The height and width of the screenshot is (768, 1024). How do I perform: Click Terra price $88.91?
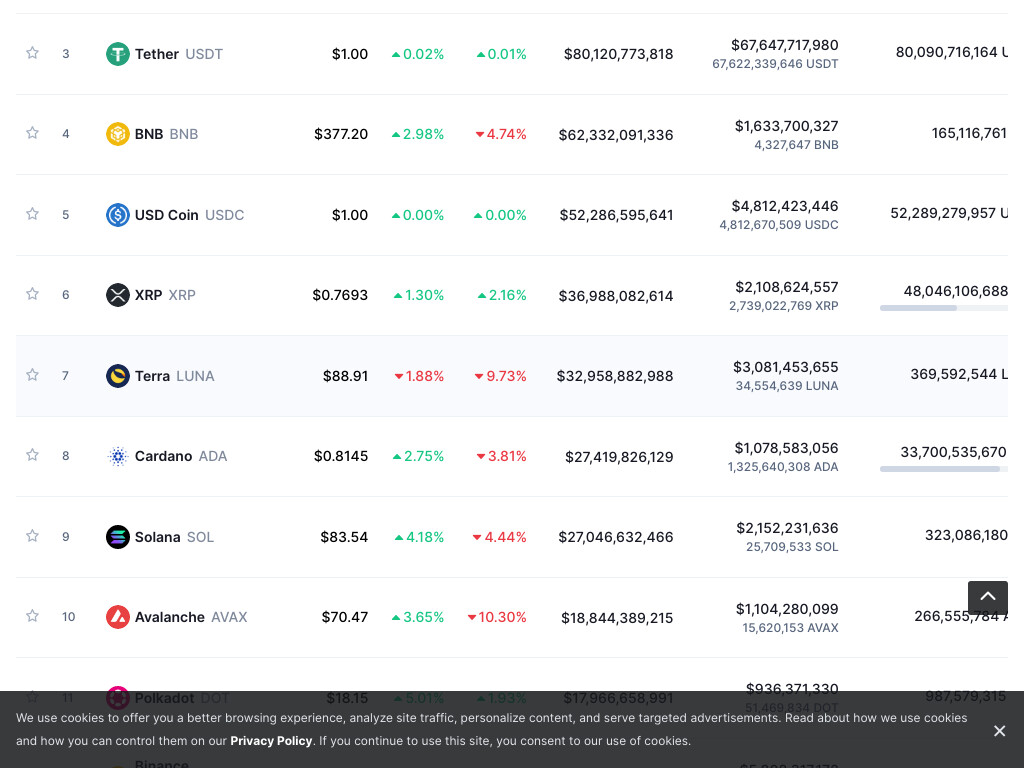(345, 376)
